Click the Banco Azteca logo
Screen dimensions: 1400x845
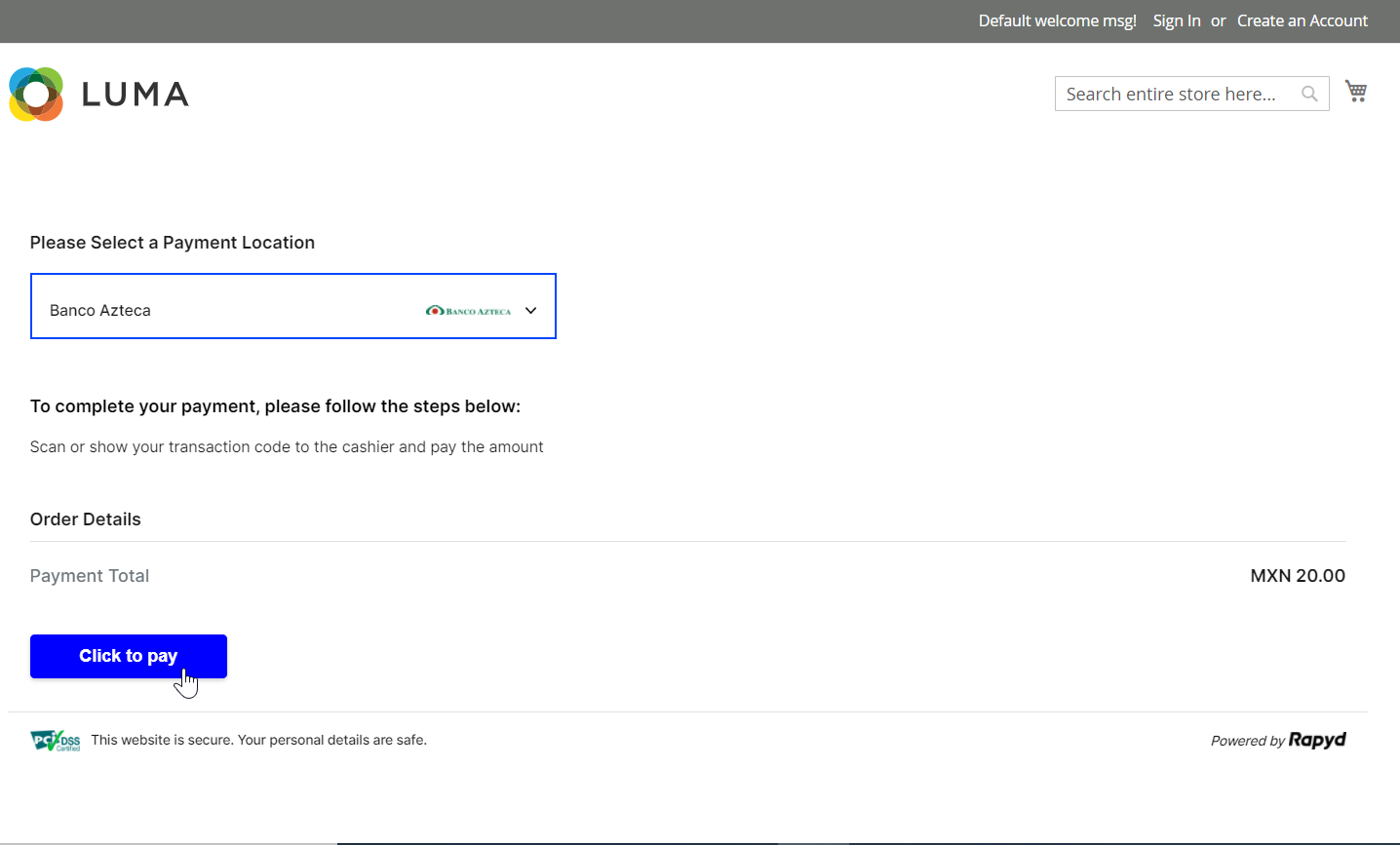pos(469,311)
